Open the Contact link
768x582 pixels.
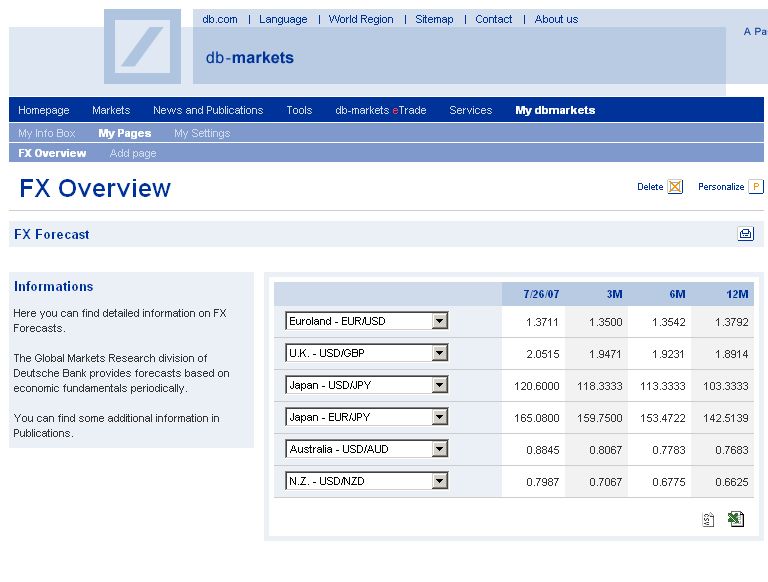[x=493, y=19]
